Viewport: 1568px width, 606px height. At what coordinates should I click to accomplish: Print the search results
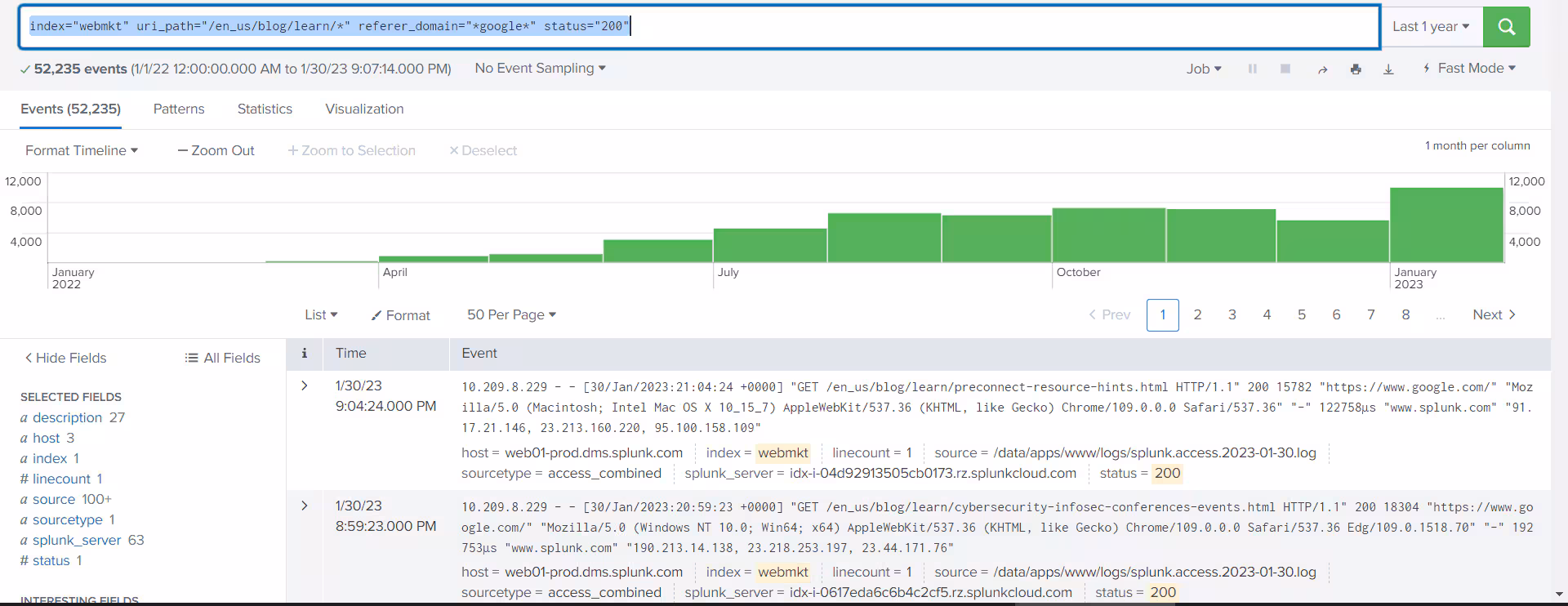pos(1356,69)
